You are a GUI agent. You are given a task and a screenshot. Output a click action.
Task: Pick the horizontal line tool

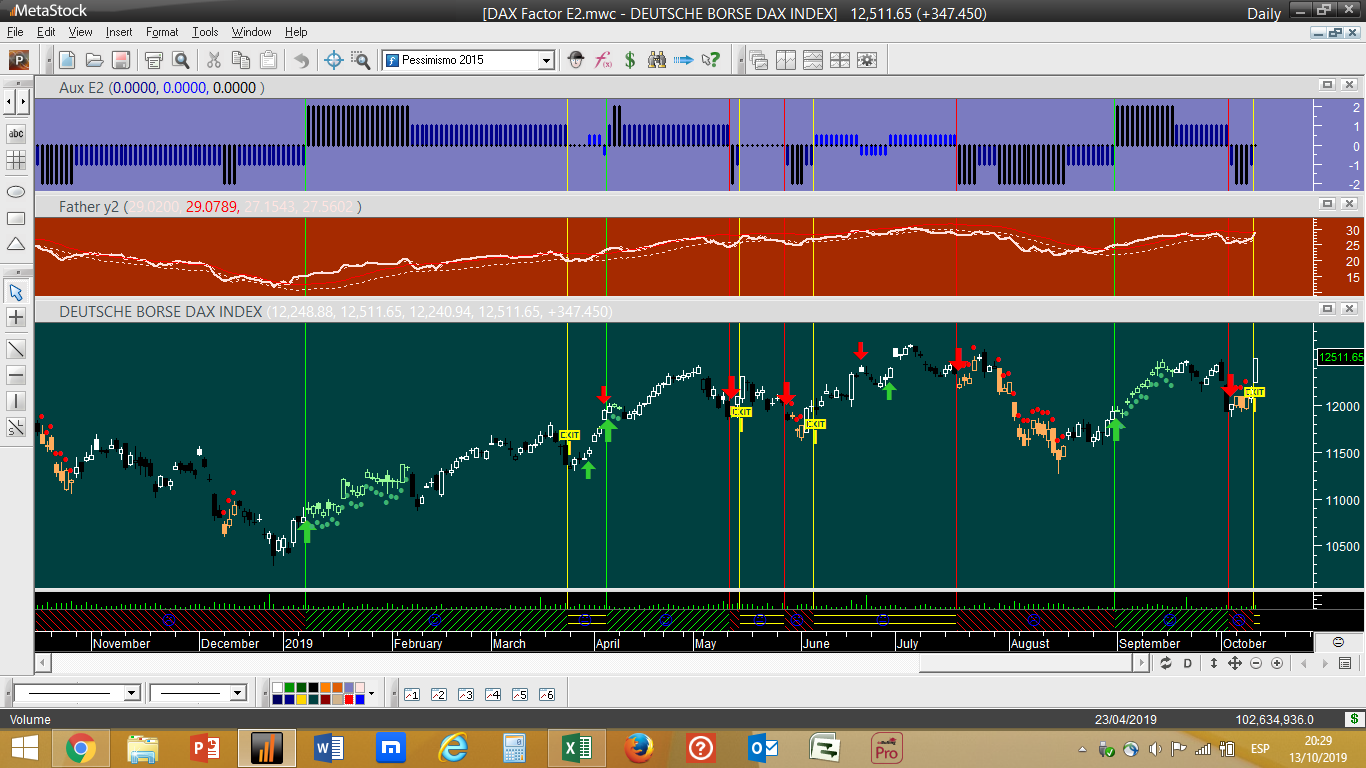pos(16,375)
